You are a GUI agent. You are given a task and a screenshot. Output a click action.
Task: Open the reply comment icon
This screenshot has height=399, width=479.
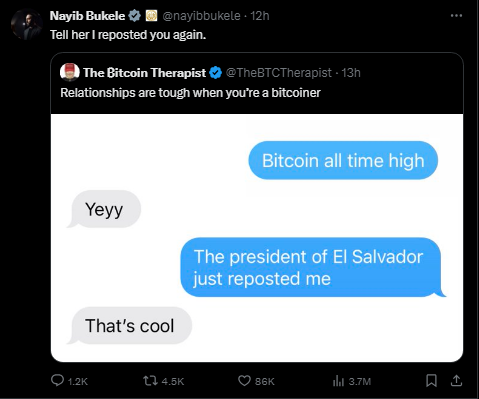[x=57, y=380]
